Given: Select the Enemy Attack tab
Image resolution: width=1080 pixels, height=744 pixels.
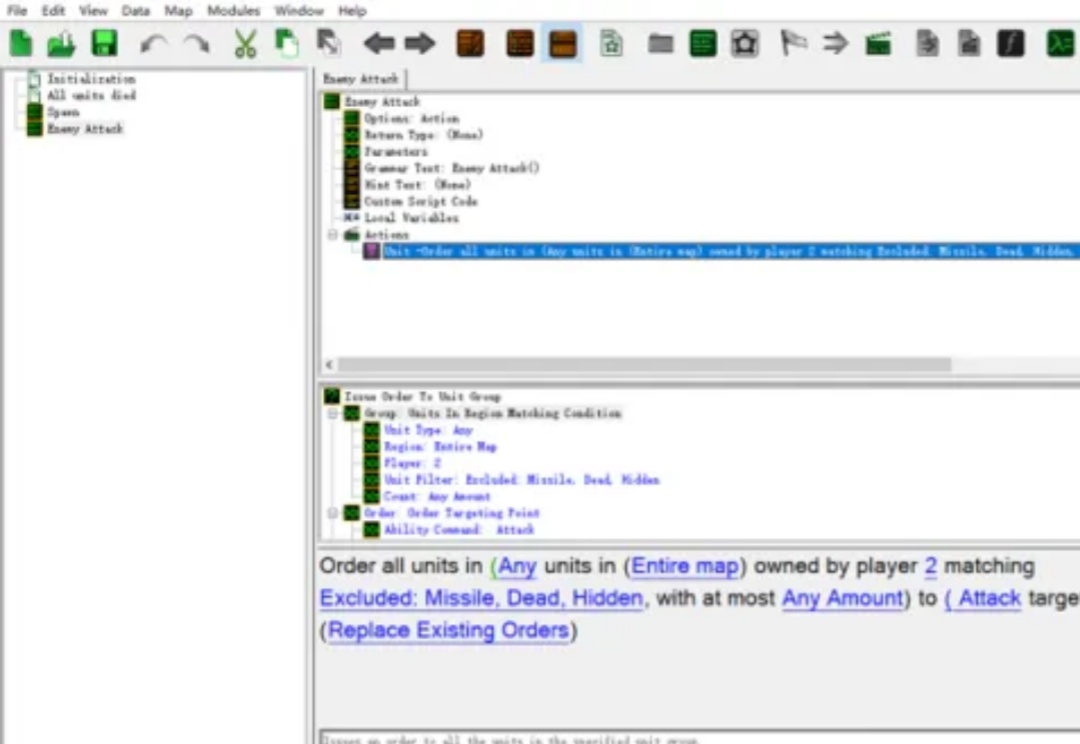Looking at the screenshot, I should (362, 79).
